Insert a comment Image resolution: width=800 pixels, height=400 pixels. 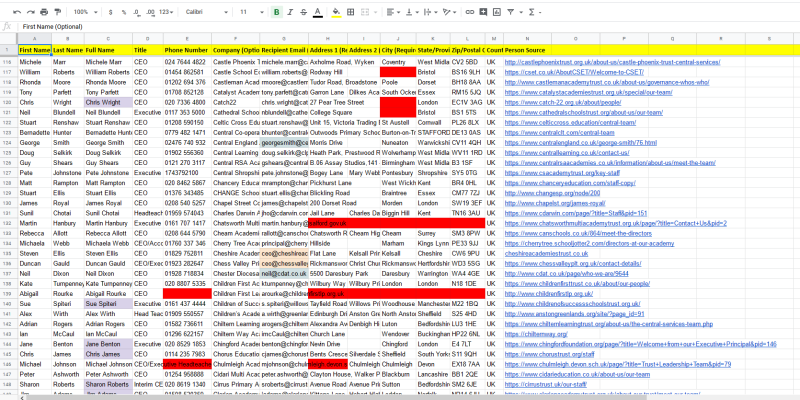(483, 12)
